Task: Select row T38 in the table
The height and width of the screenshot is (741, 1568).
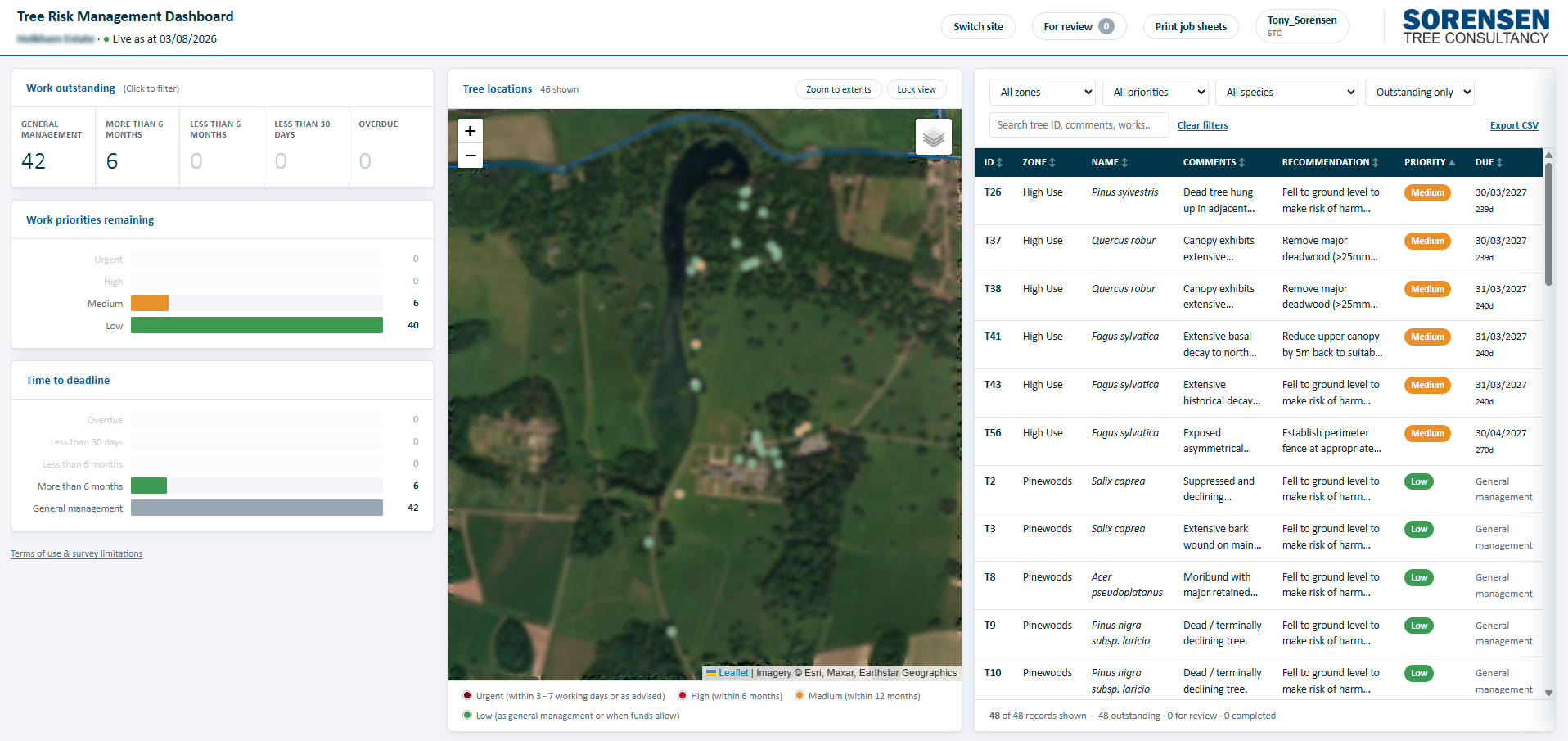Action: pos(1258,296)
